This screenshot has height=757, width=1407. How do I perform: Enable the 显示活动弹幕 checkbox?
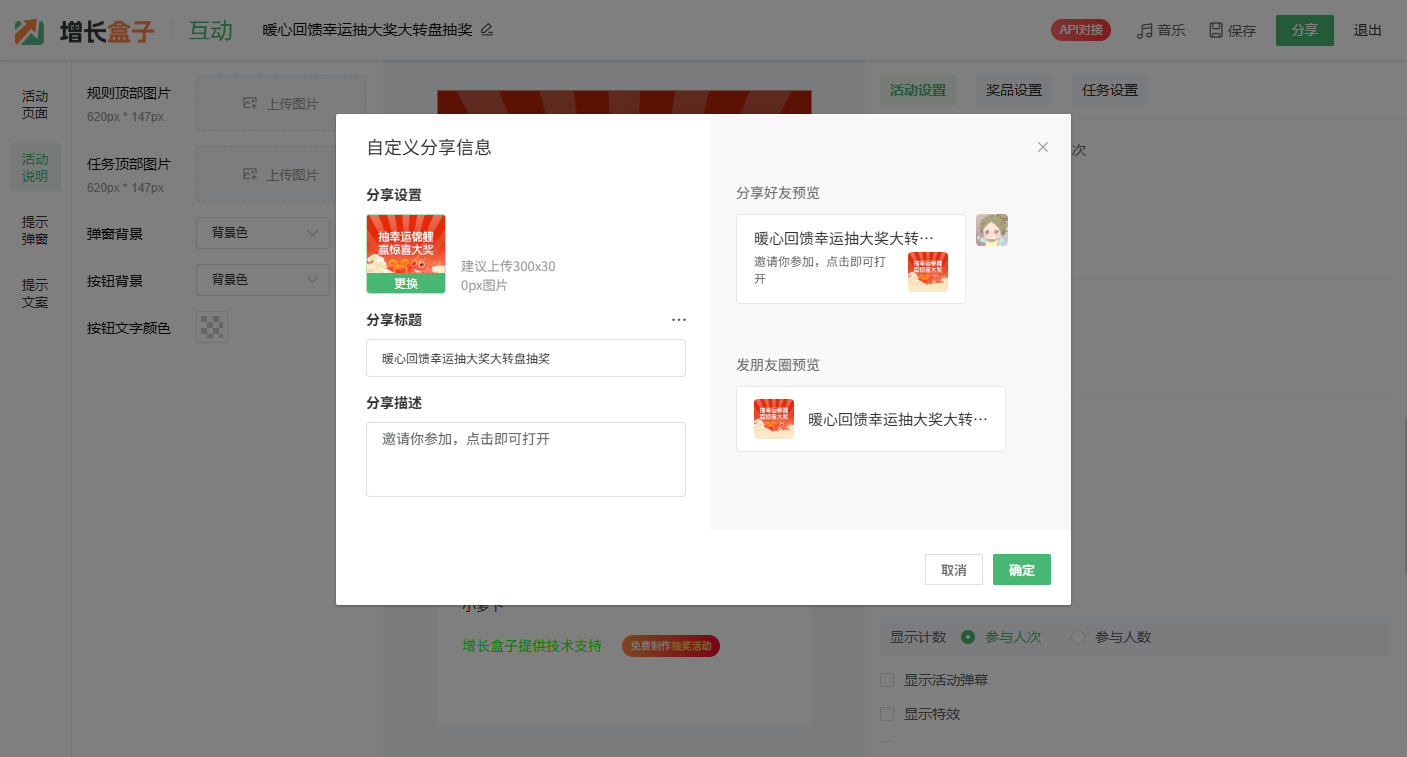point(887,680)
